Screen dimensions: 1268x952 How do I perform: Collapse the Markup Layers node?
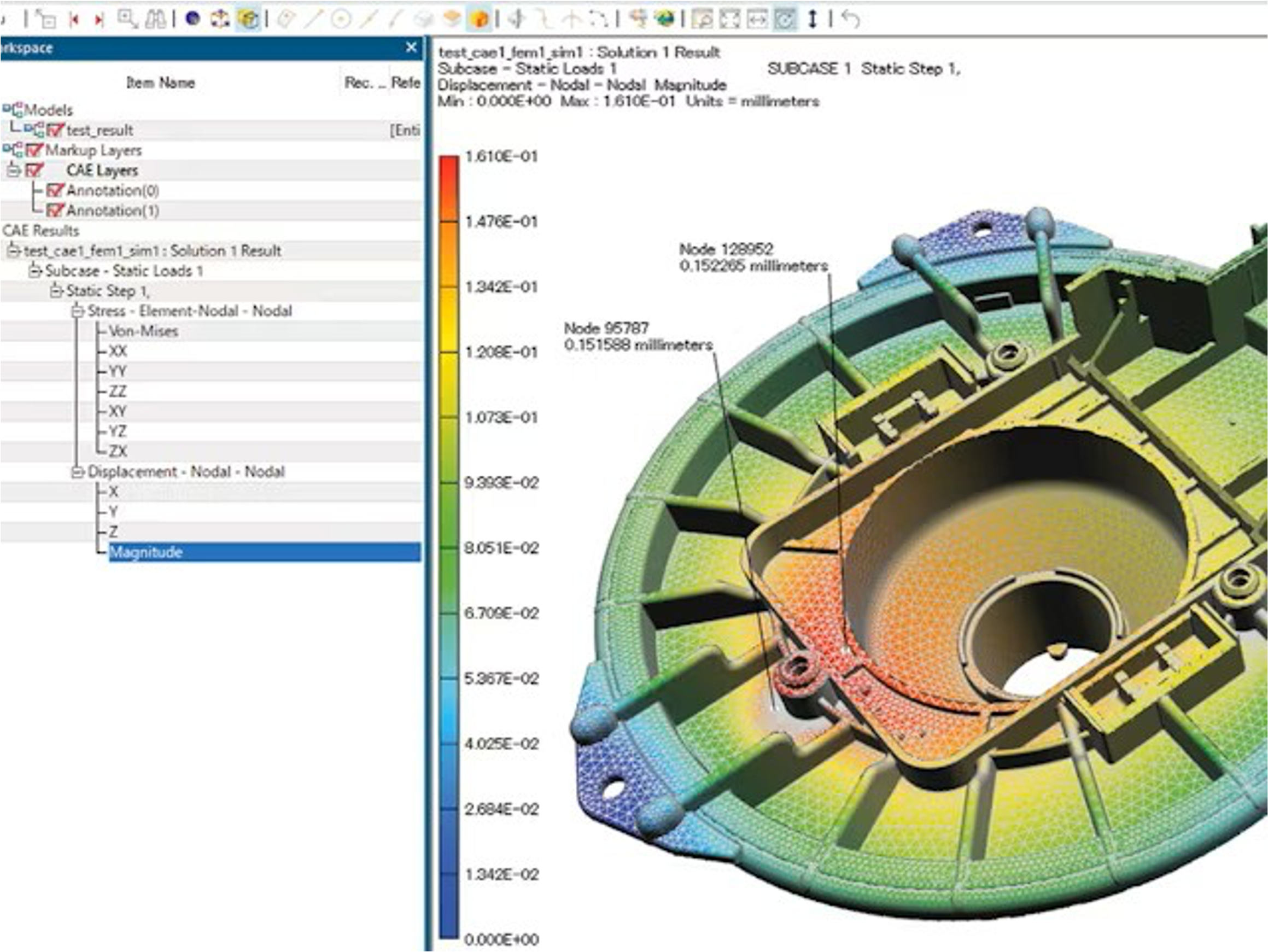(x=13, y=150)
